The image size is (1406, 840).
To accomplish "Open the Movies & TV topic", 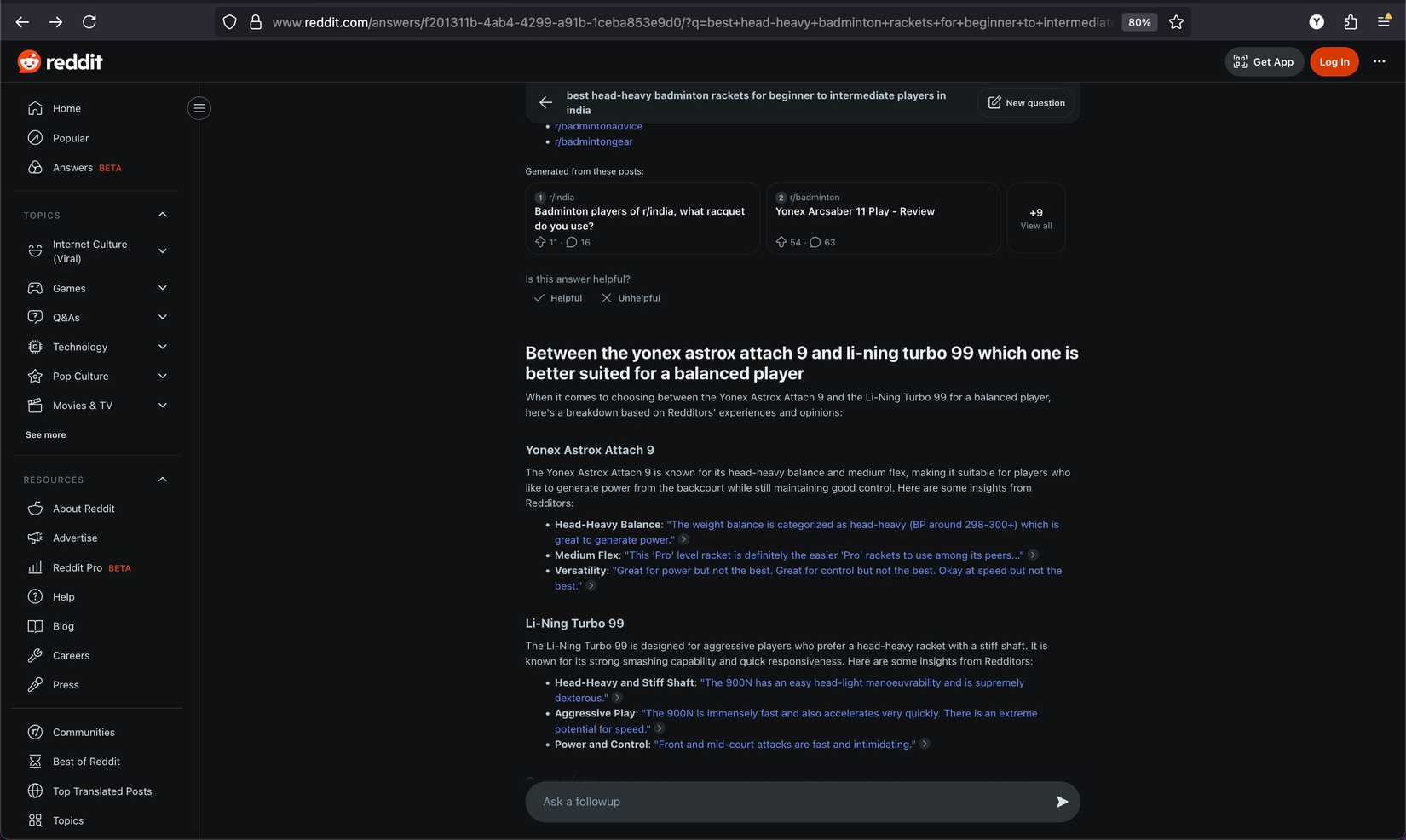I will (83, 406).
